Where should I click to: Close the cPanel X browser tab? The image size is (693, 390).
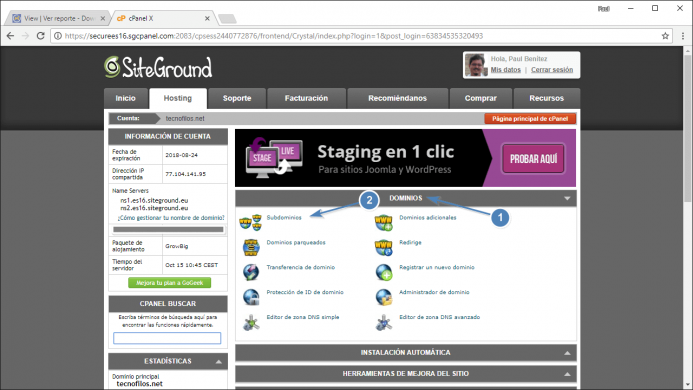coord(207,18)
